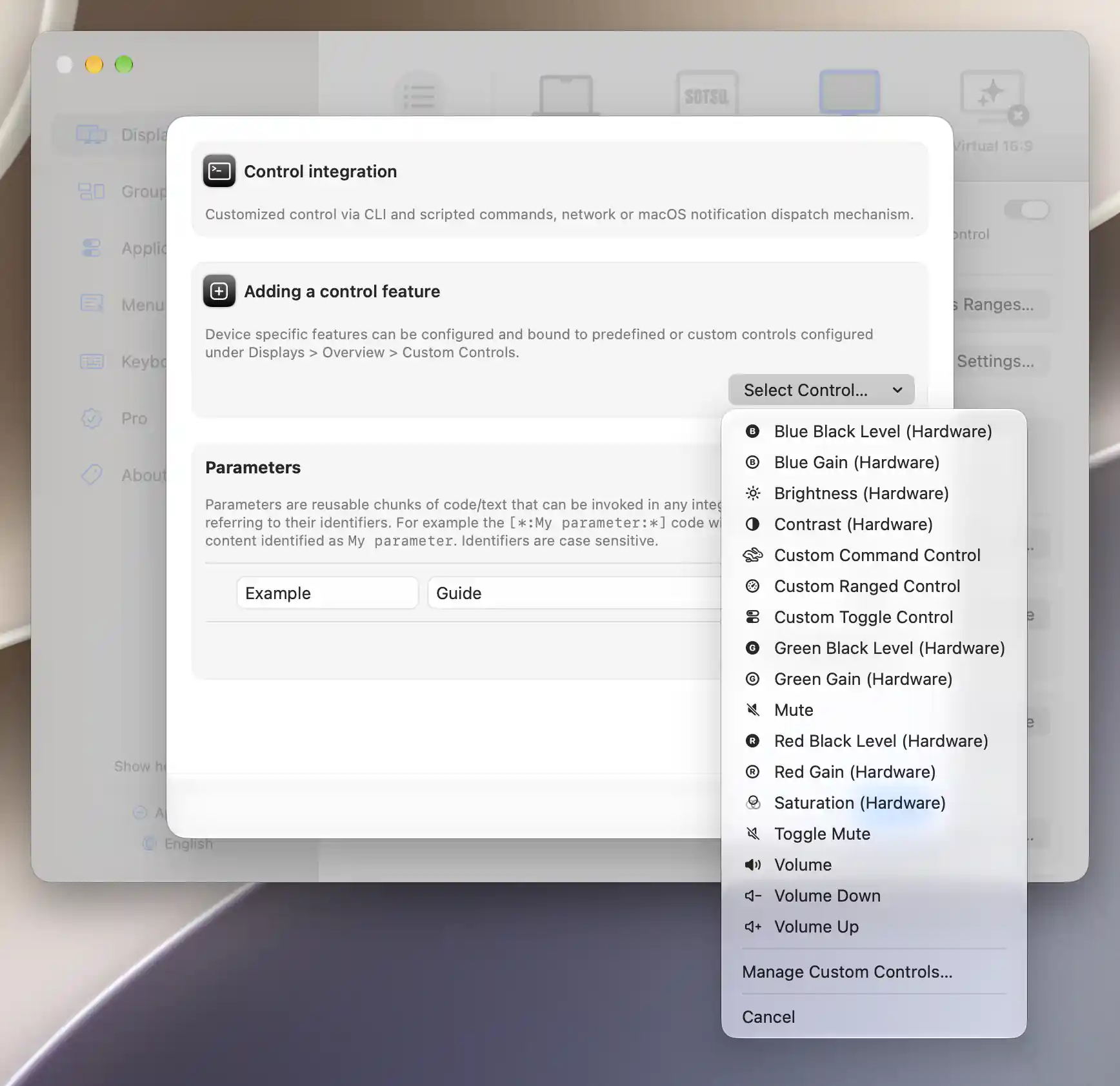The height and width of the screenshot is (1086, 1120).
Task: Click the Green Gain circled-G icon
Action: (x=752, y=679)
